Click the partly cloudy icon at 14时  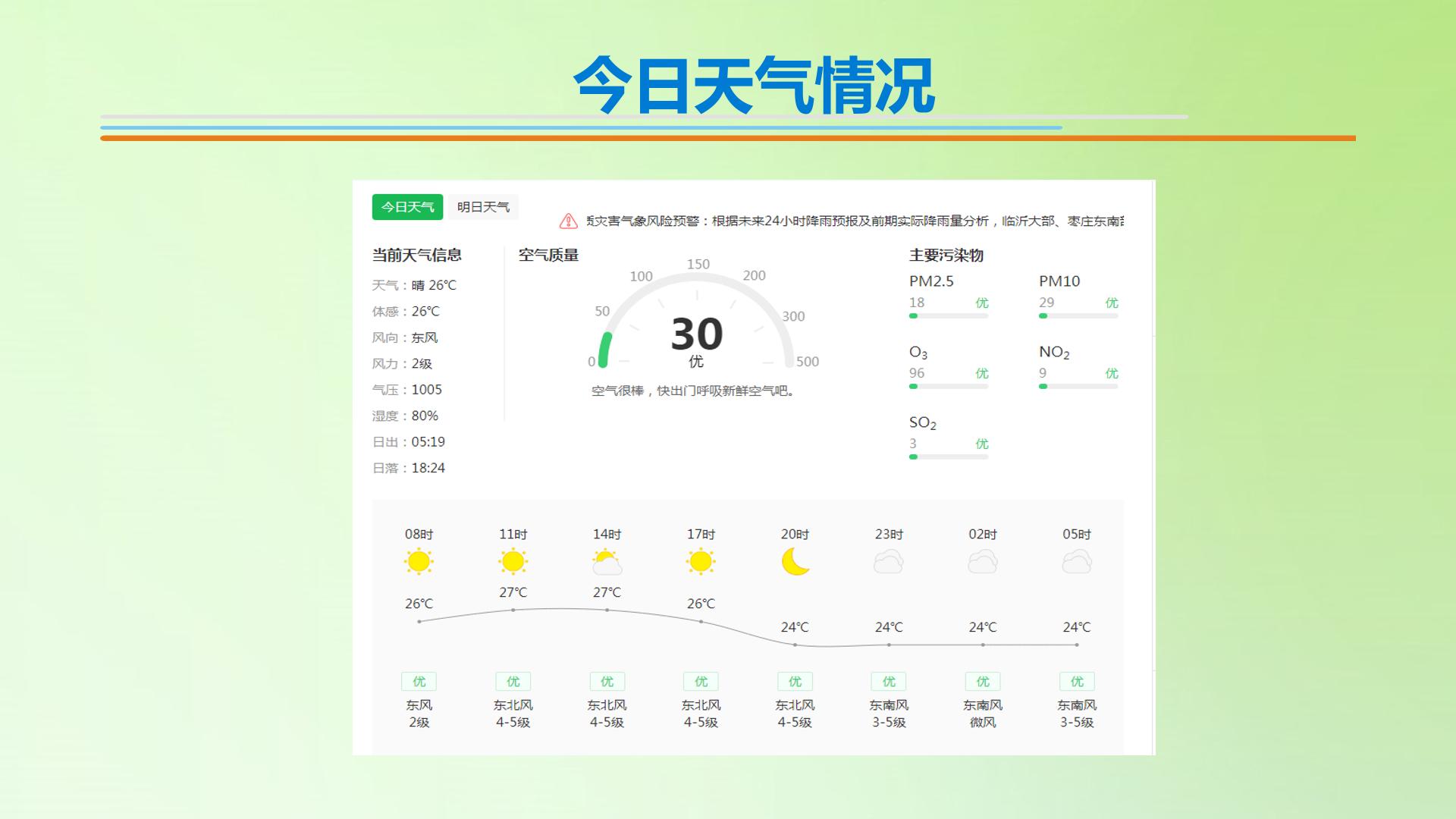click(607, 563)
